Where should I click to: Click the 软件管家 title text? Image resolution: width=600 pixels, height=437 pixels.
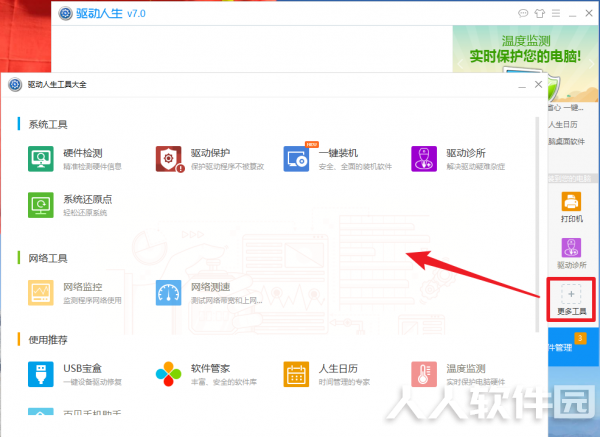[210, 369]
